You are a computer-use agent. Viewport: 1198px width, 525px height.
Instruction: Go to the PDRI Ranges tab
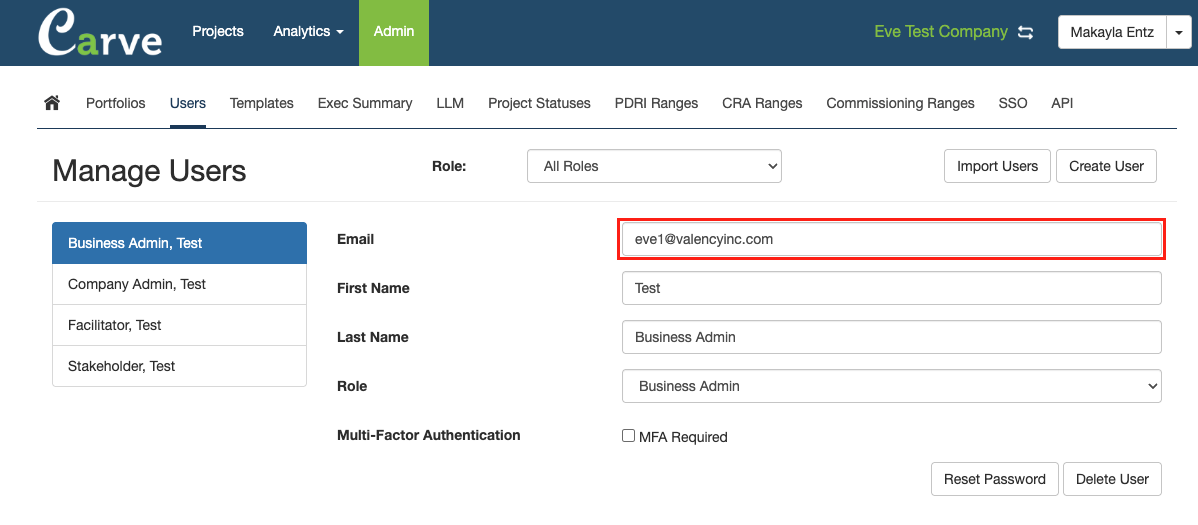[656, 103]
